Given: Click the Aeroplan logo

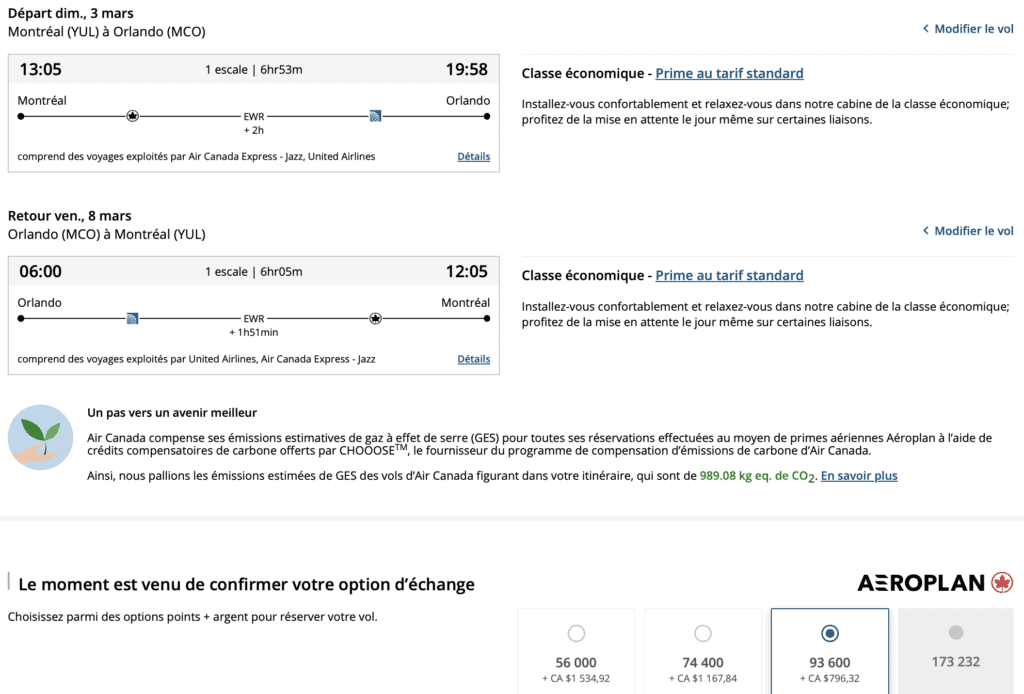Looking at the screenshot, I should pyautogui.click(x=921, y=583).
